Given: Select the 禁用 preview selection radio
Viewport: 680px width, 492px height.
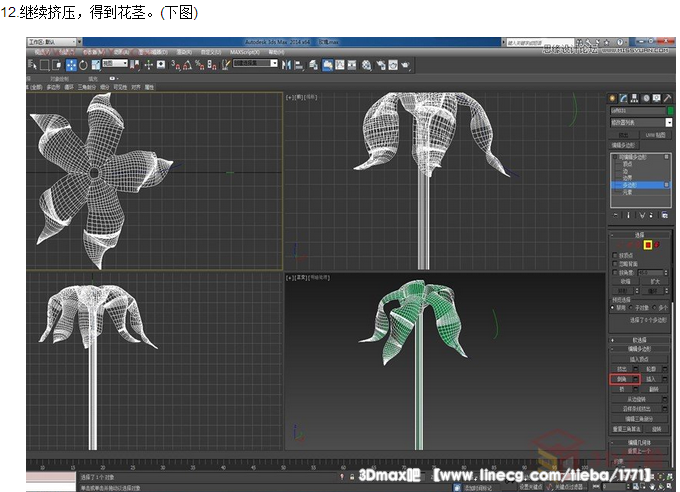Looking at the screenshot, I should 612,308.
